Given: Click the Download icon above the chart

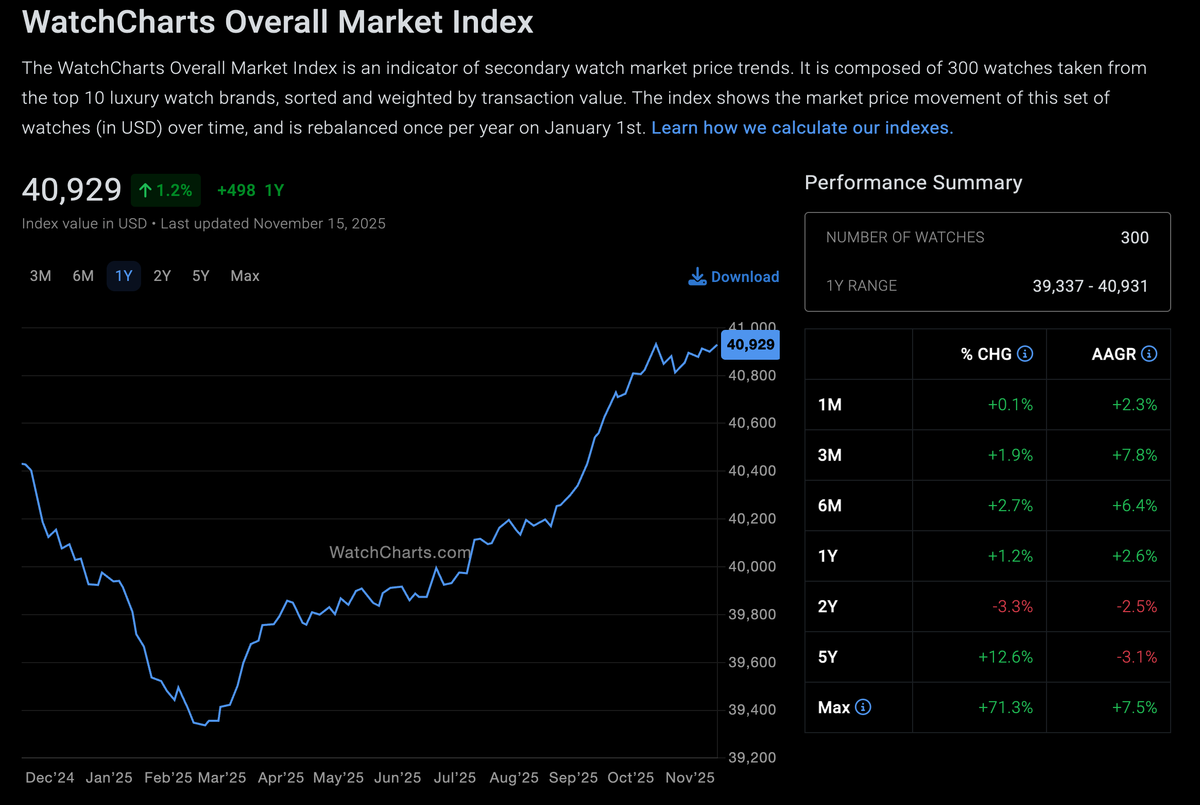Looking at the screenshot, I should pos(696,276).
